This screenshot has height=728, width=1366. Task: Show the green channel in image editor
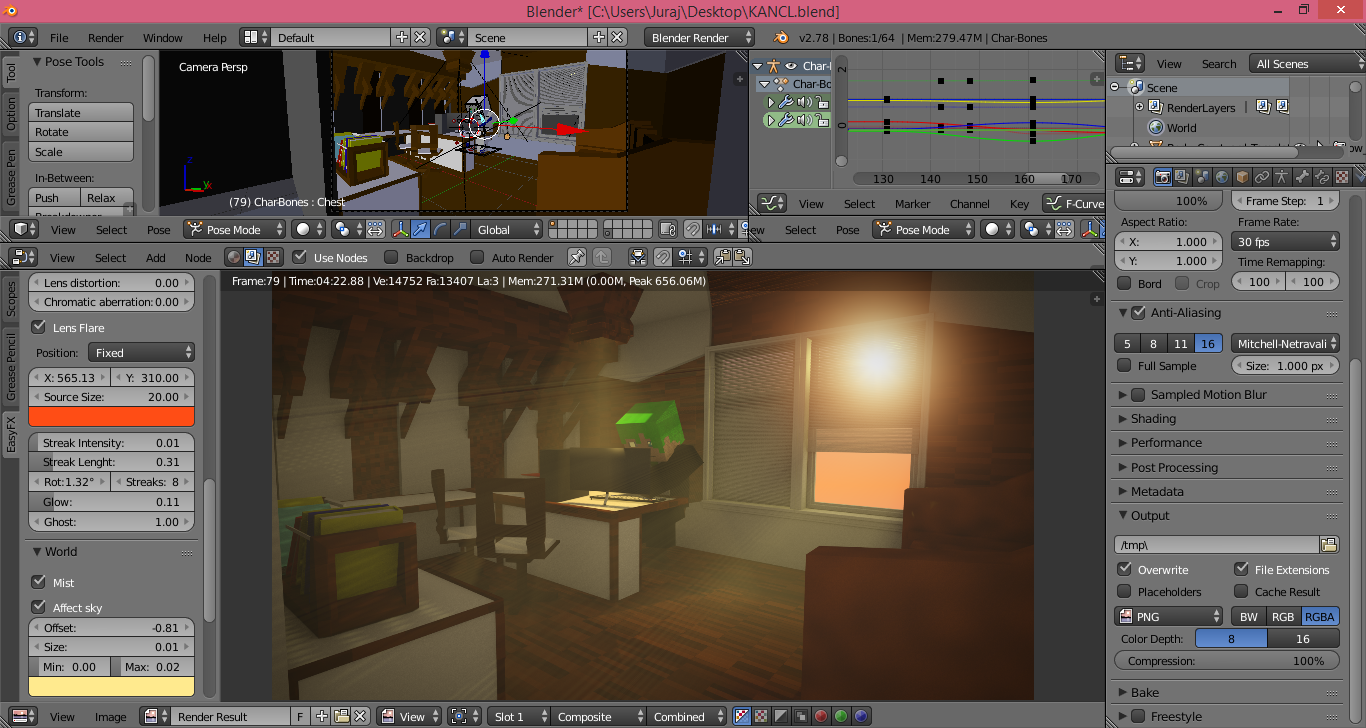(841, 716)
